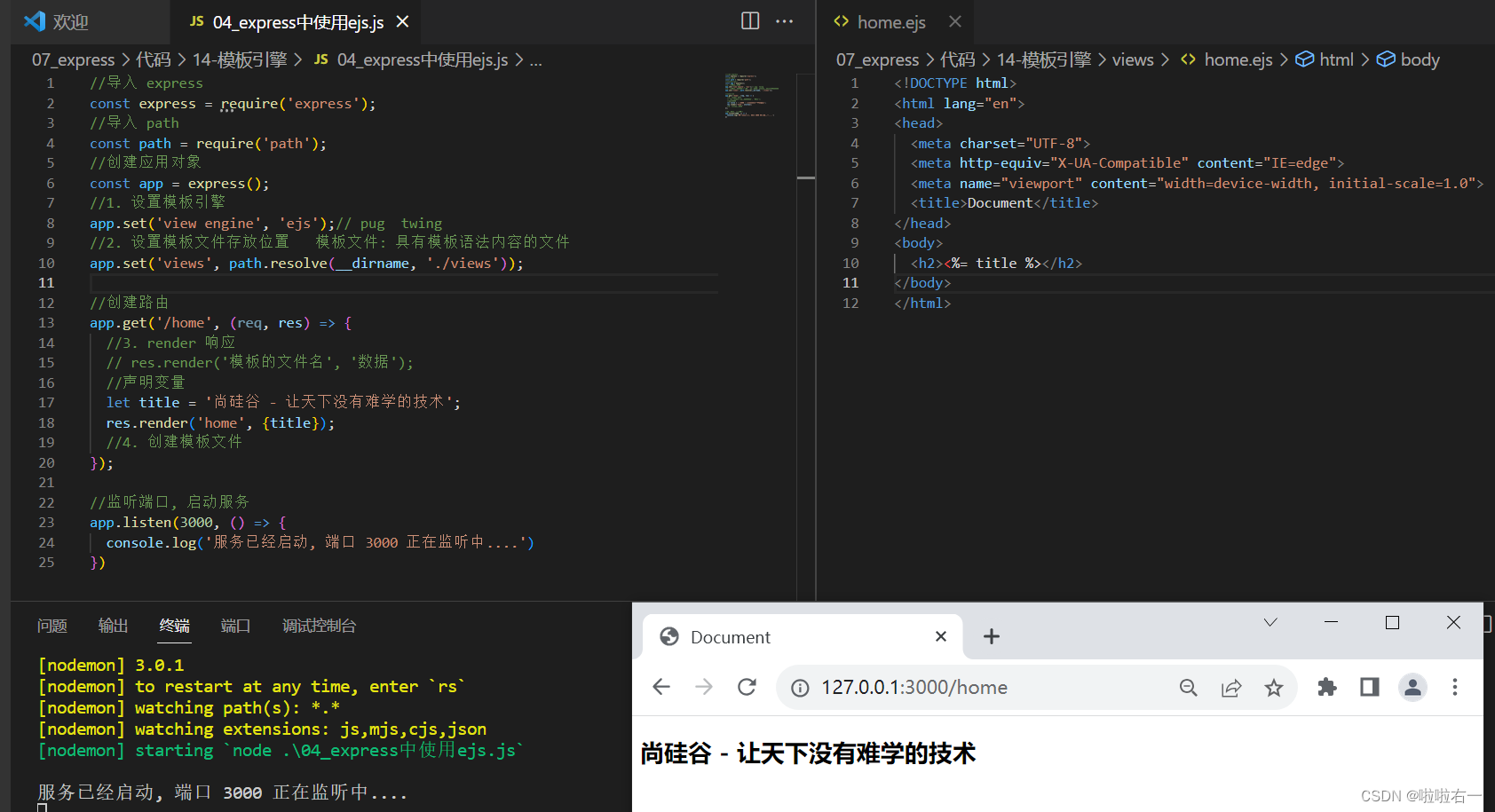Open the 终端 terminal panel tab
1495x812 pixels.
174,626
